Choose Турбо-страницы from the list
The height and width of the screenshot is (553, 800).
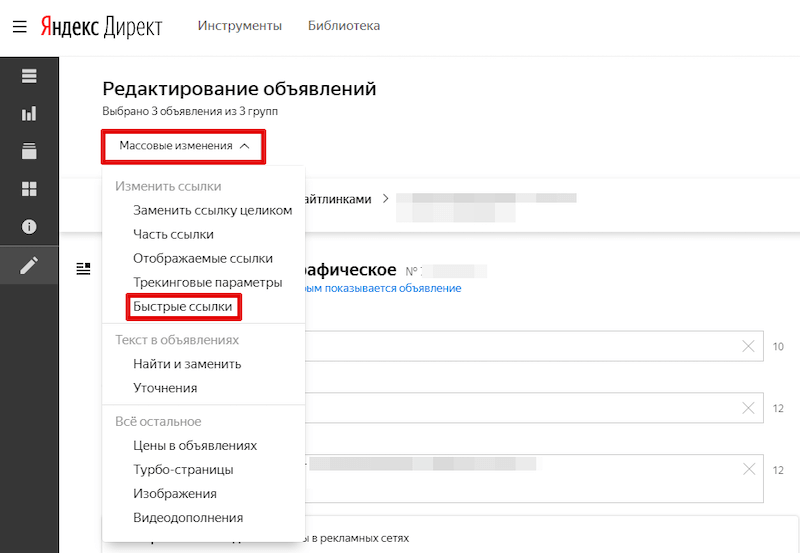(183, 469)
